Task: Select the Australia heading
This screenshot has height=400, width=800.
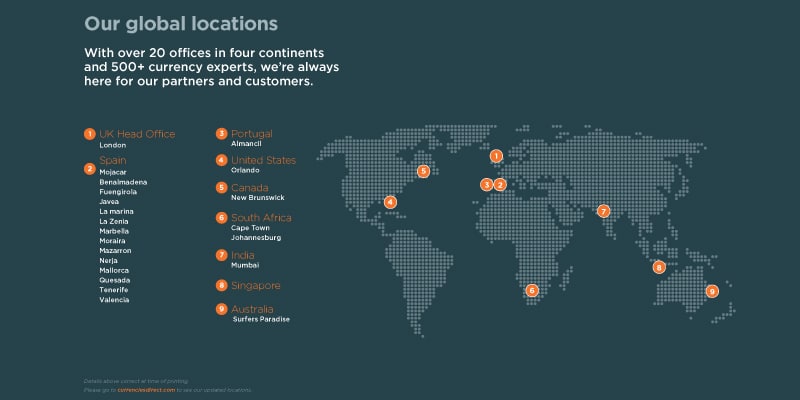Action: 252,309
